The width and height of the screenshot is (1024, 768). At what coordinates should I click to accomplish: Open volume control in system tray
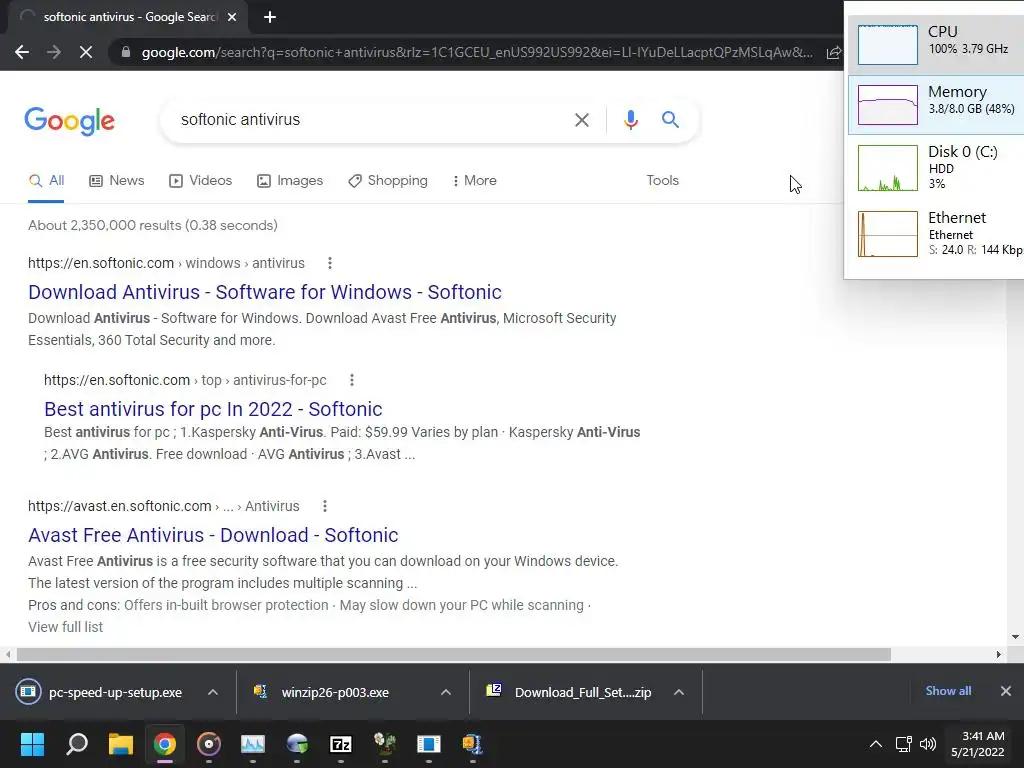927,744
